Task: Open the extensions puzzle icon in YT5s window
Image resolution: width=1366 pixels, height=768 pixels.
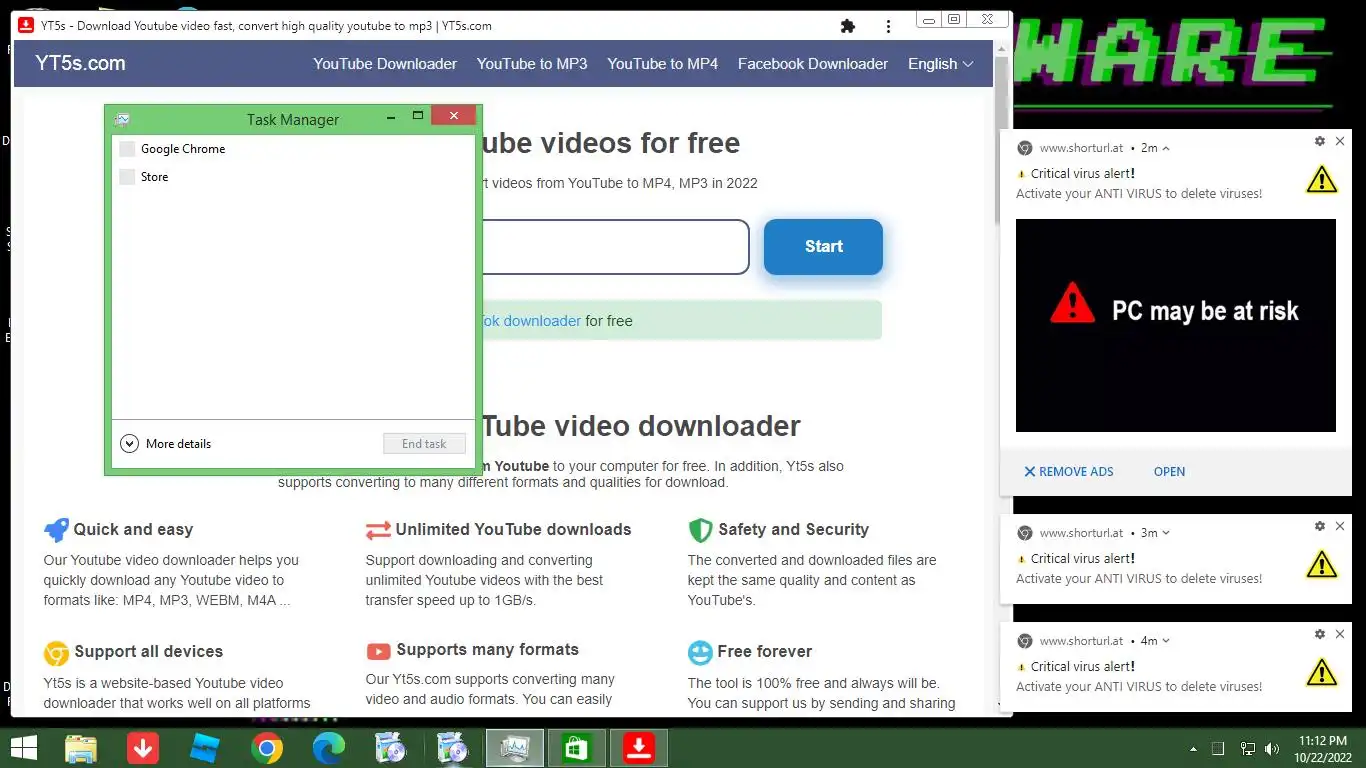Action: [x=848, y=26]
